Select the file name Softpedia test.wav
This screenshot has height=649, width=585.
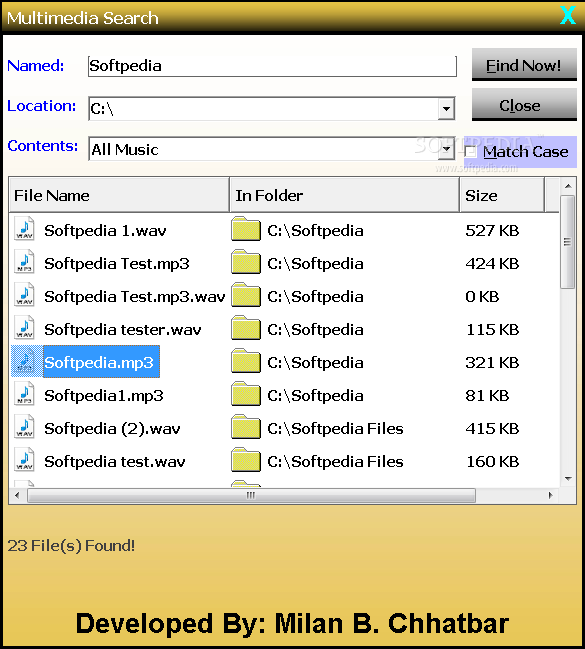coord(115,462)
